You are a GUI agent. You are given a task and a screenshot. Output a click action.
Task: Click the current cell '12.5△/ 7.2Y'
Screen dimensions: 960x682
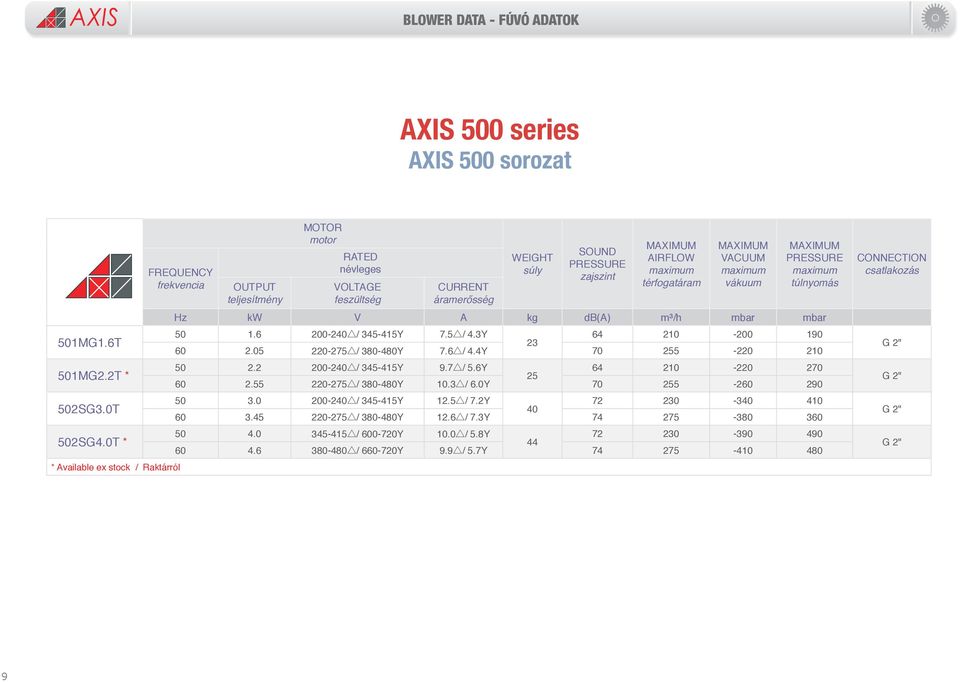(x=463, y=401)
